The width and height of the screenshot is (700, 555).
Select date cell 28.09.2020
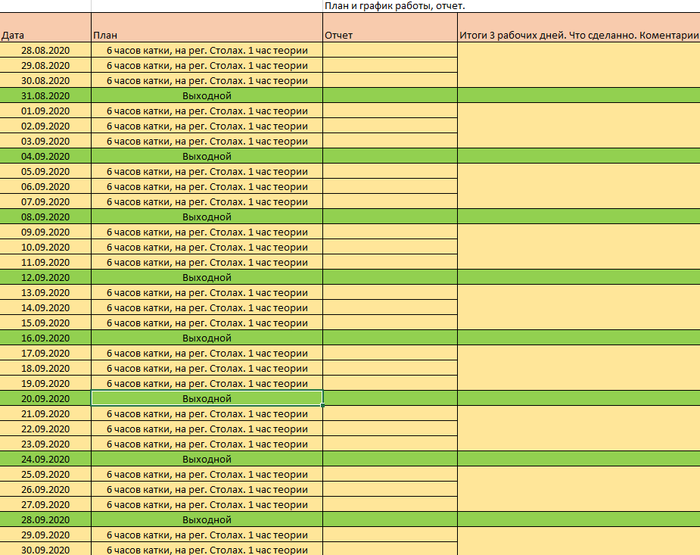coord(46,520)
